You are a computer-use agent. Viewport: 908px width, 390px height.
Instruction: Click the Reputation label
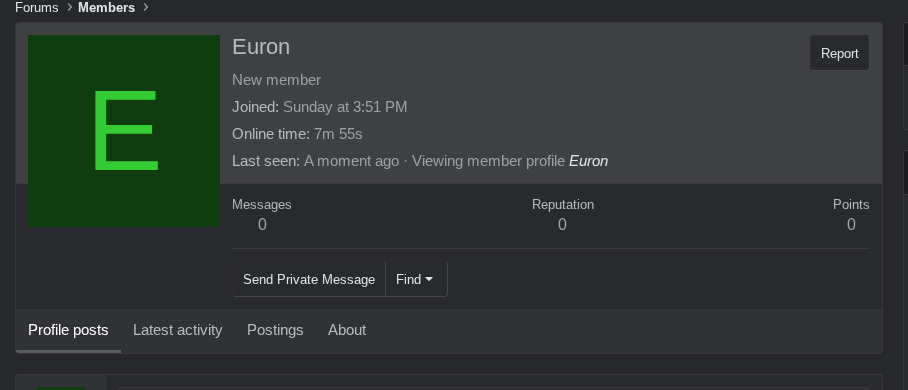[563, 205]
